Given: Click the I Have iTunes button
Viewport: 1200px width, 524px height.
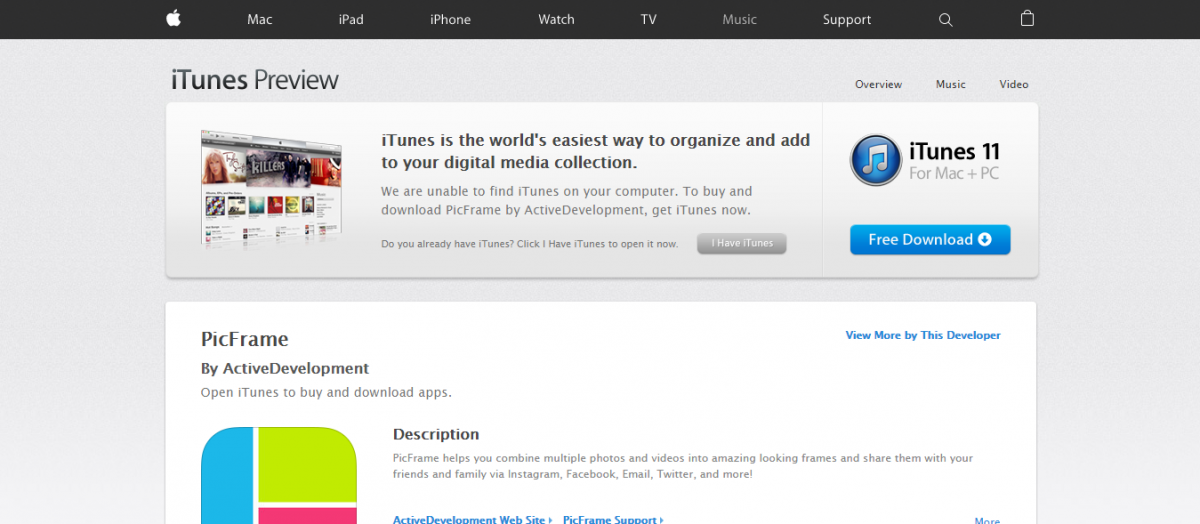Looking at the screenshot, I should click(x=742, y=243).
